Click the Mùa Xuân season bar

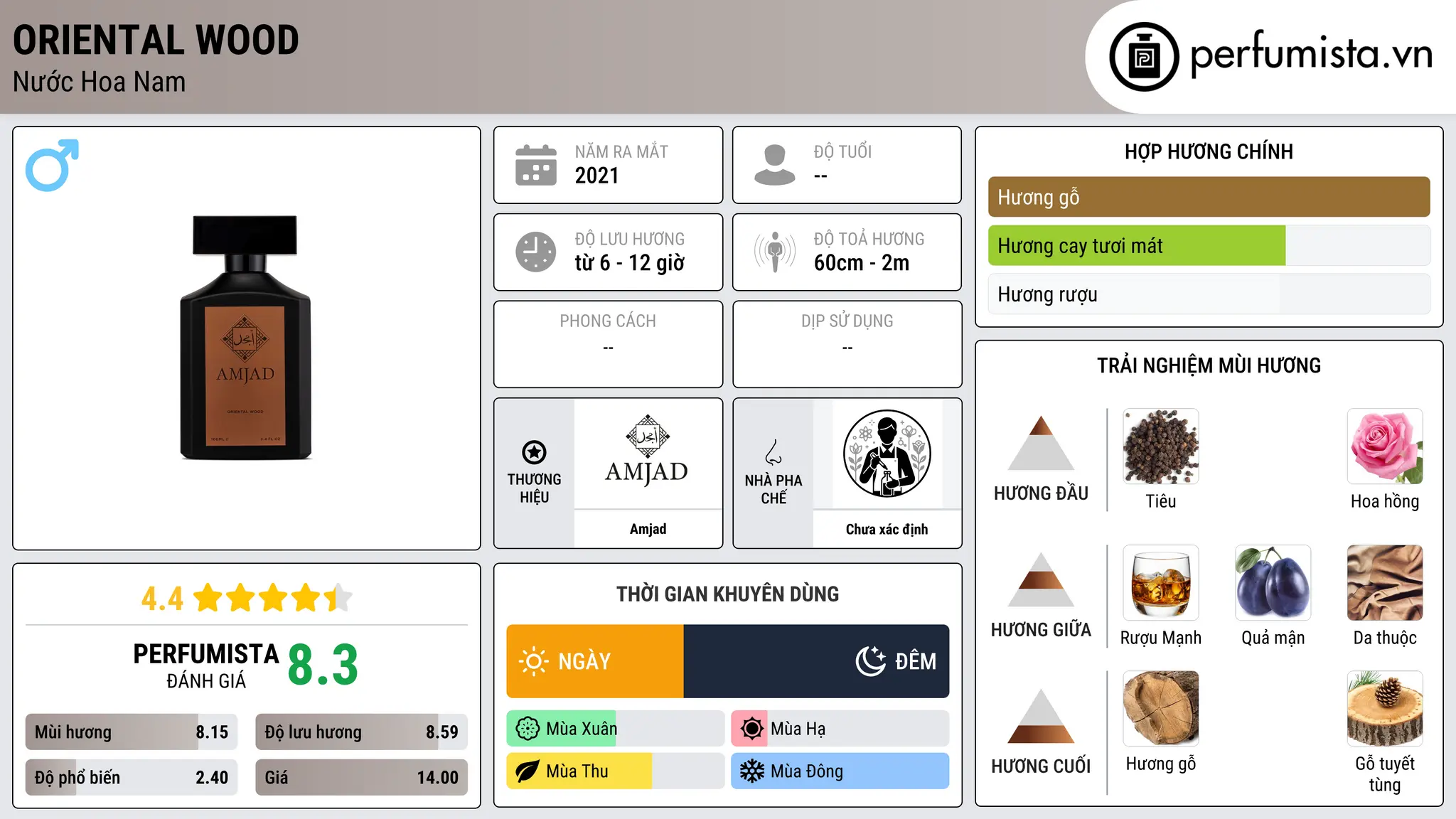(x=615, y=729)
